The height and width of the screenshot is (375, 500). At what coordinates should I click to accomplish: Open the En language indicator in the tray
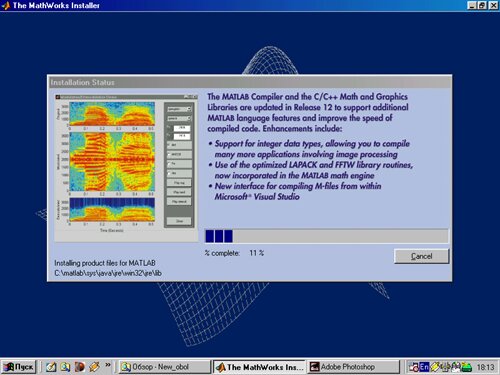pos(424,367)
